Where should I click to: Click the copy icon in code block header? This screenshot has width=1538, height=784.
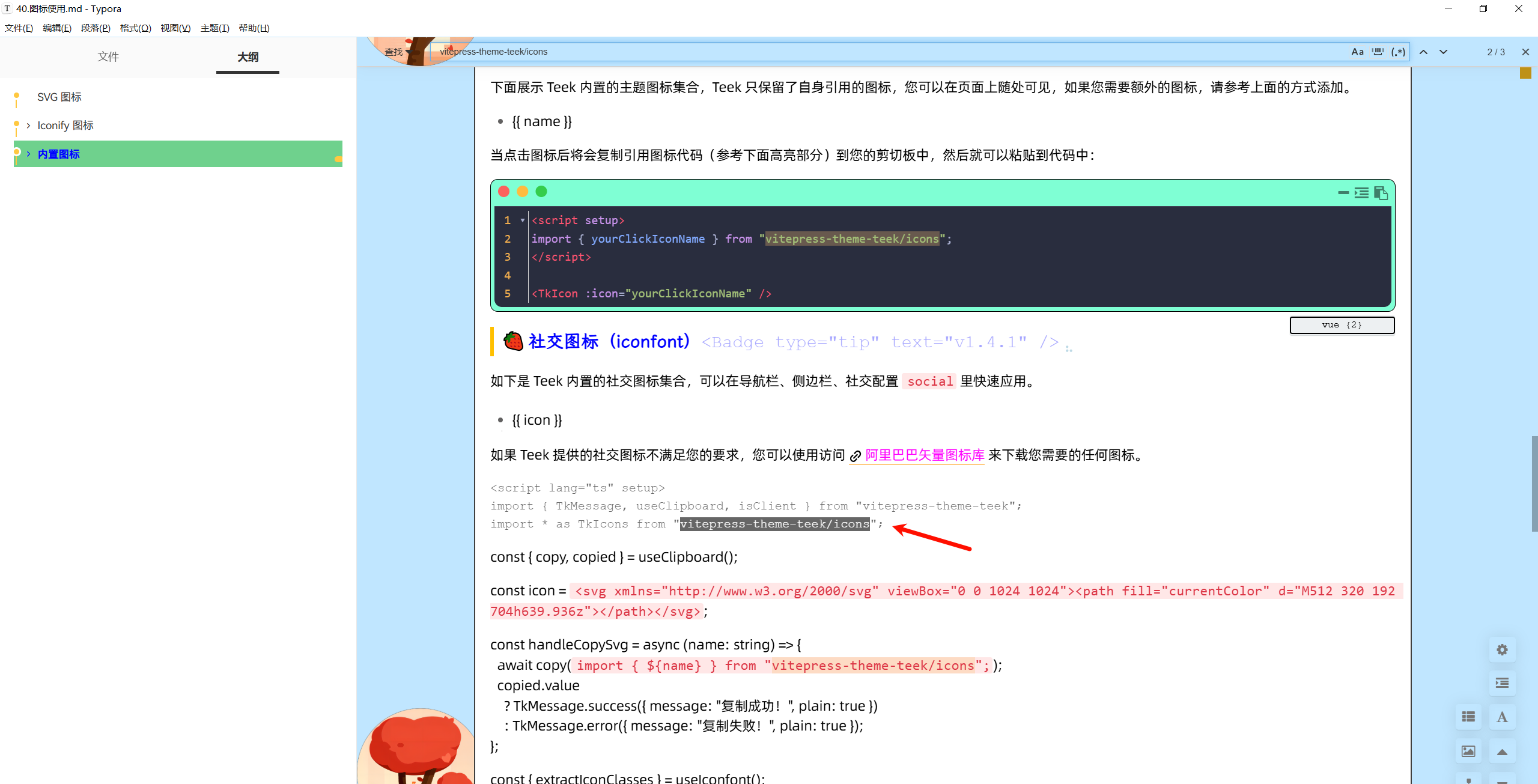1381,193
